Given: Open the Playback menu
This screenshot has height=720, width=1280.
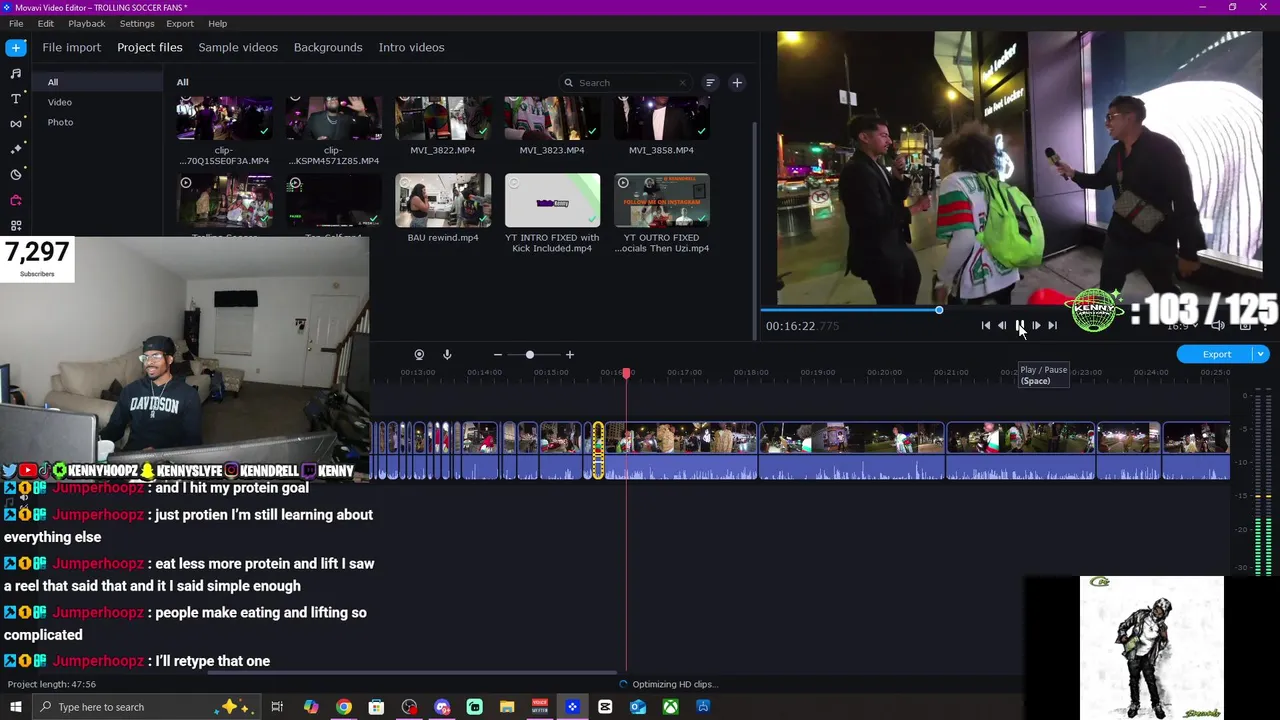Looking at the screenshot, I should [x=87, y=23].
